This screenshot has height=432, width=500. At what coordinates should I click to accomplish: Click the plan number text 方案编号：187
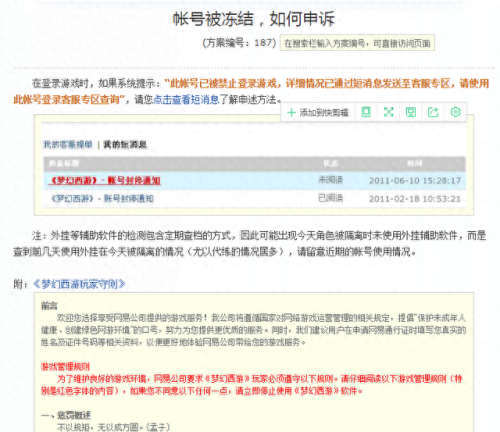[x=239, y=43]
